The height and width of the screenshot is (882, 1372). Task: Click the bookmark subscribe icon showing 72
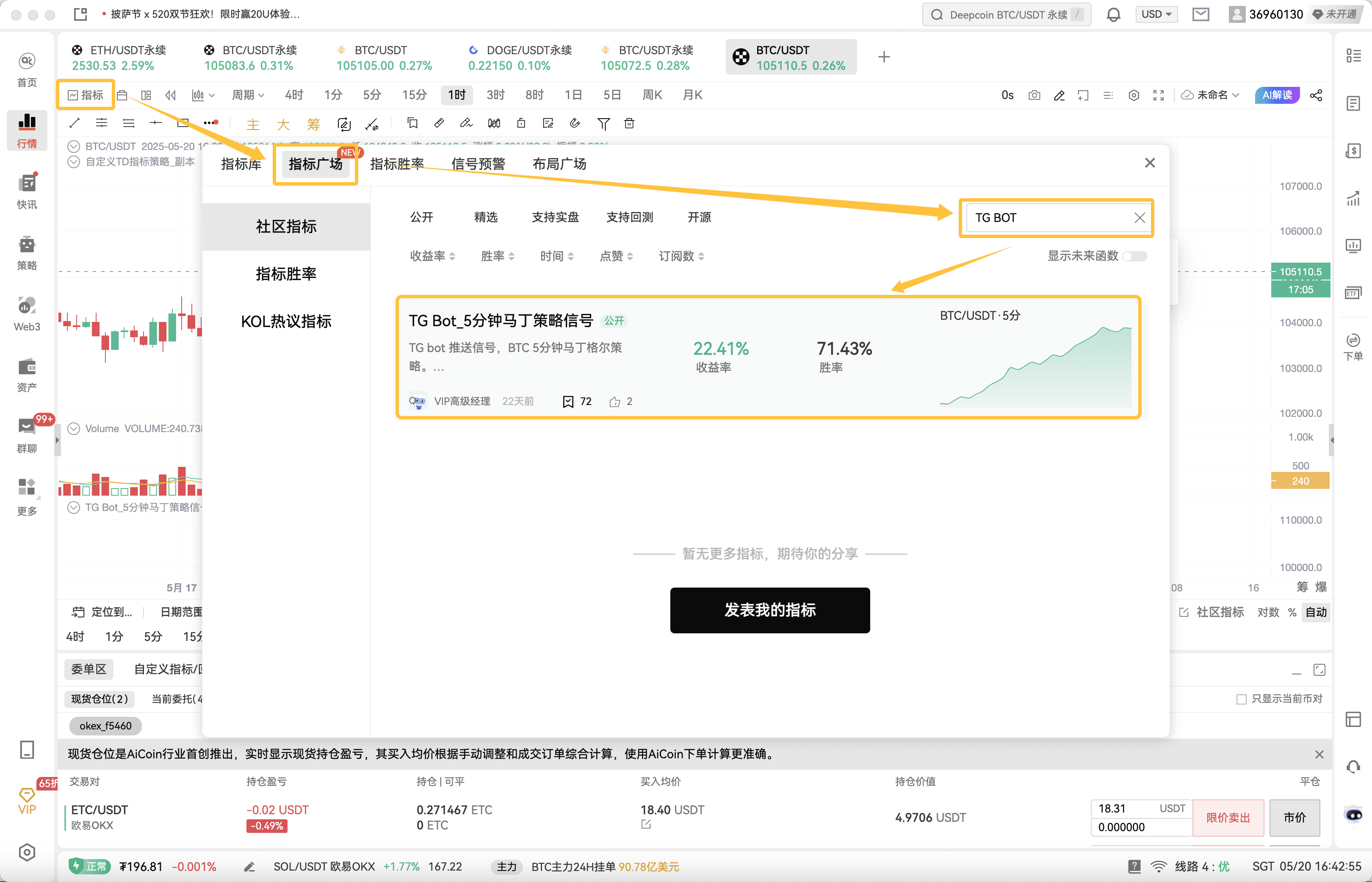[568, 402]
